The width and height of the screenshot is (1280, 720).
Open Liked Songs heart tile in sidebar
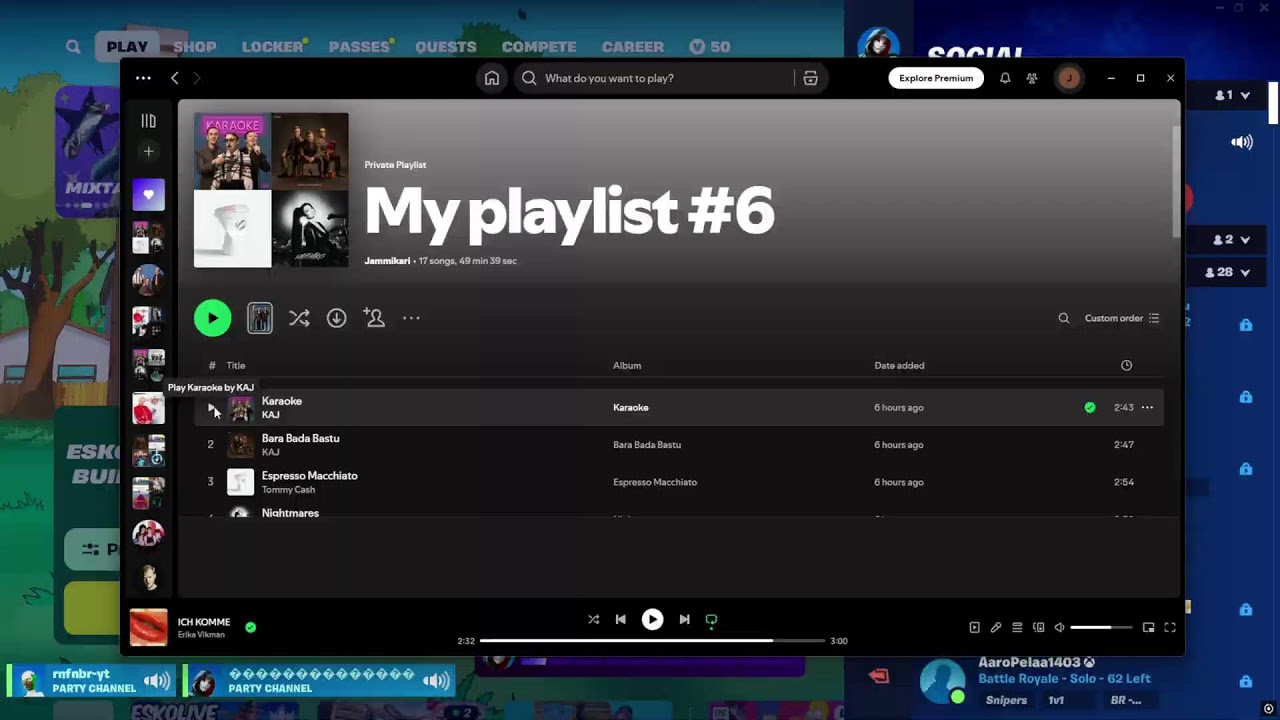coord(148,195)
